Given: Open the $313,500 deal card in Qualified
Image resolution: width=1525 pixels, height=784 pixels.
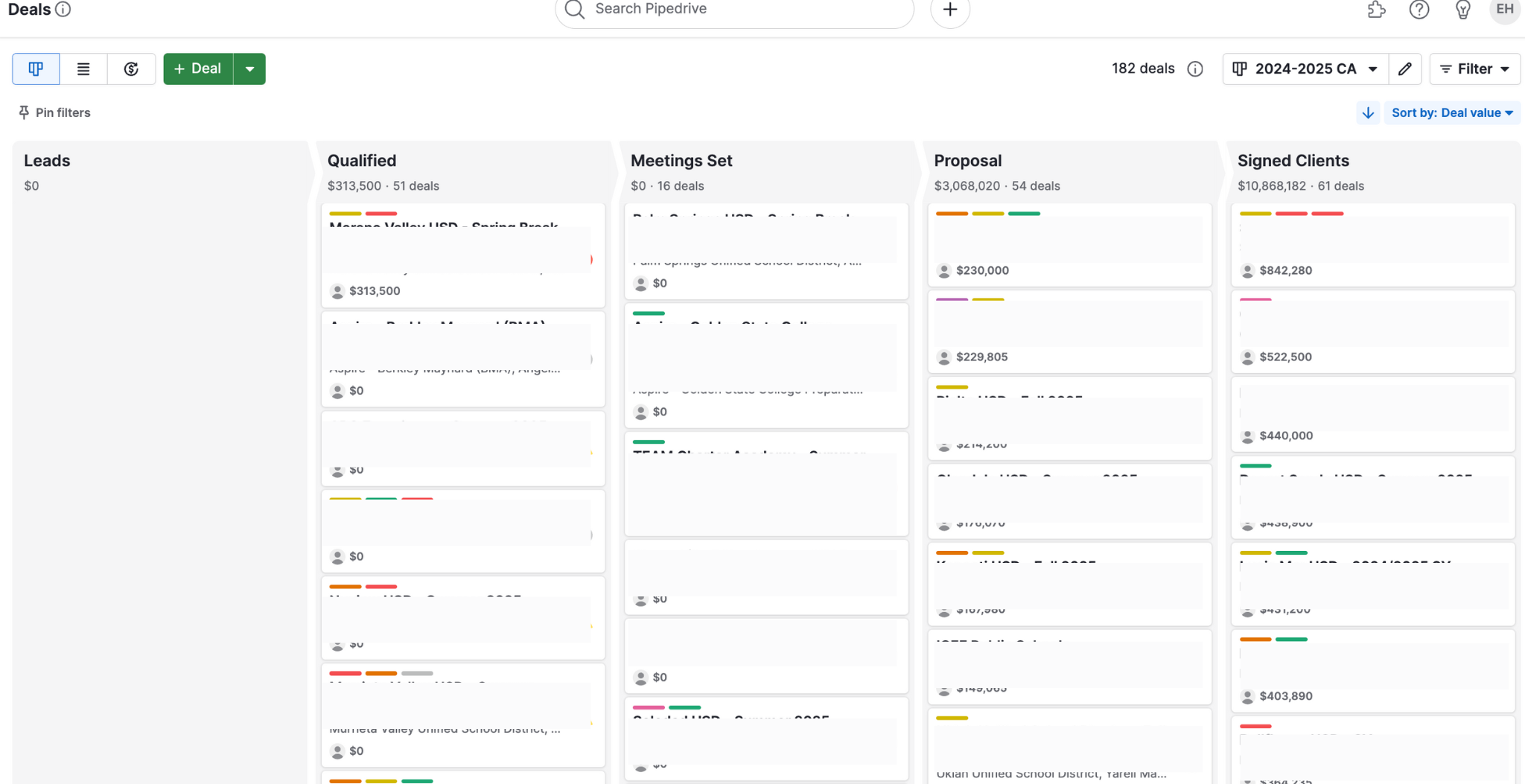Looking at the screenshot, I should pos(462,255).
